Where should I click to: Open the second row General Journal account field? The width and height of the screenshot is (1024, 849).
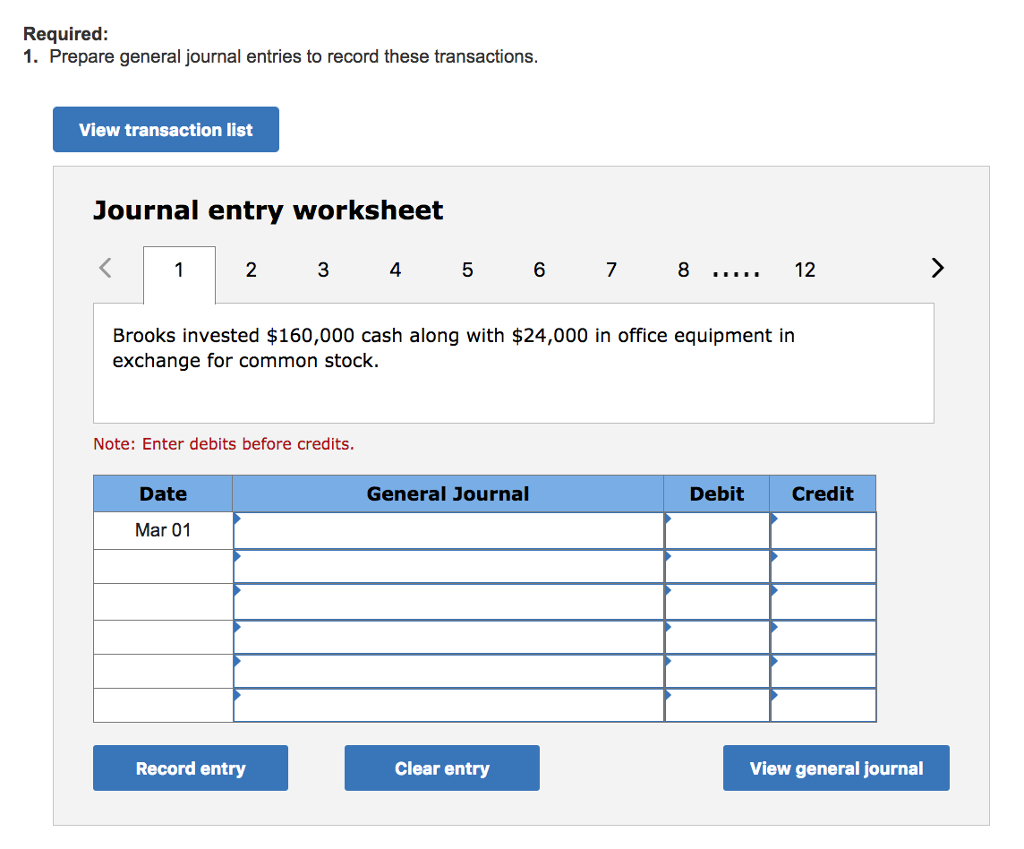[x=449, y=566]
